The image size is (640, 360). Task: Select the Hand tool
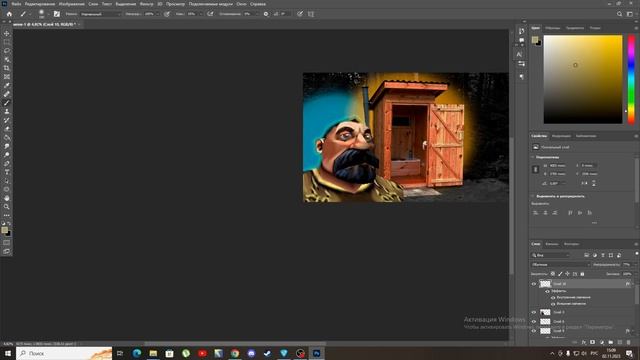[7, 198]
